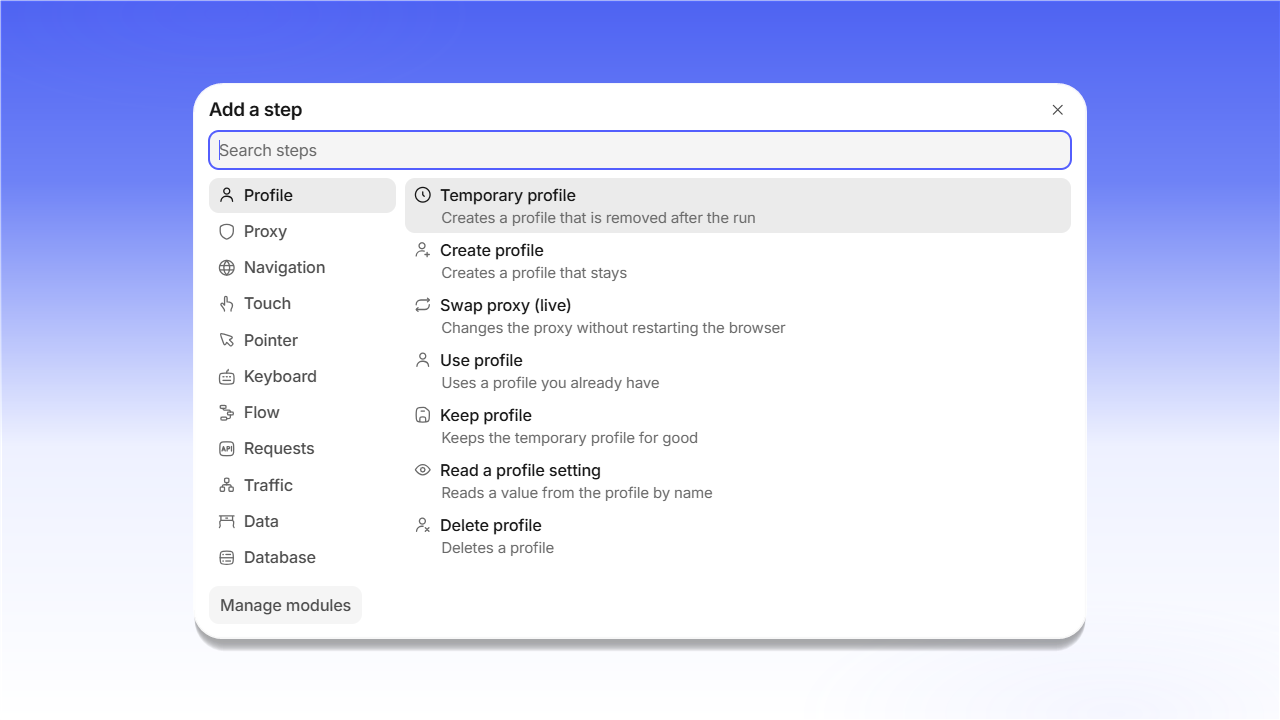Click the Keyboard icon in sidebar
The width and height of the screenshot is (1280, 720).
226,377
